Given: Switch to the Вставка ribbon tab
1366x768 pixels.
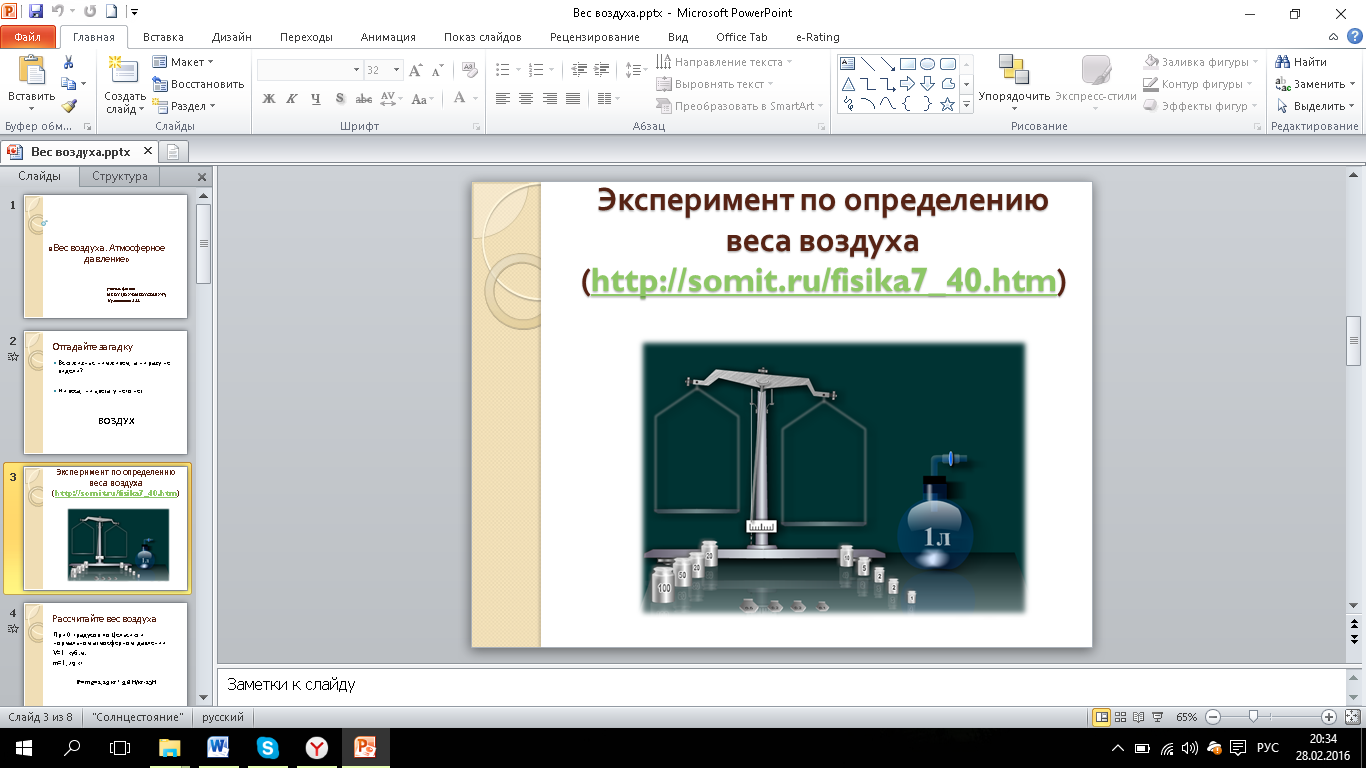Looking at the screenshot, I should [163, 37].
